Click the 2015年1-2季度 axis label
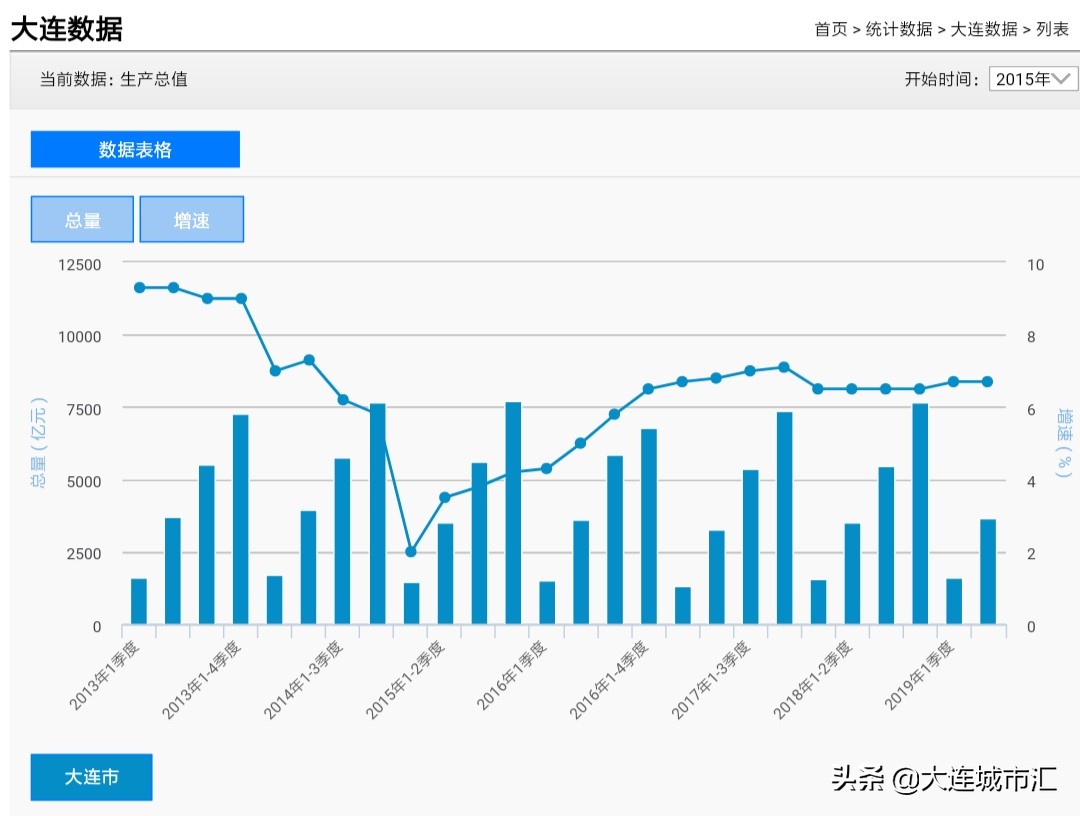 point(405,680)
